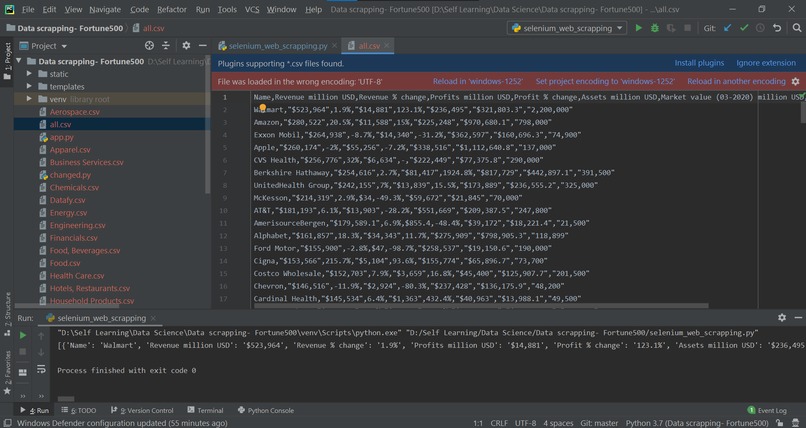Toggle soft-wrap in Run console
The height and width of the screenshot is (428, 806).
pyautogui.click(x=41, y=369)
